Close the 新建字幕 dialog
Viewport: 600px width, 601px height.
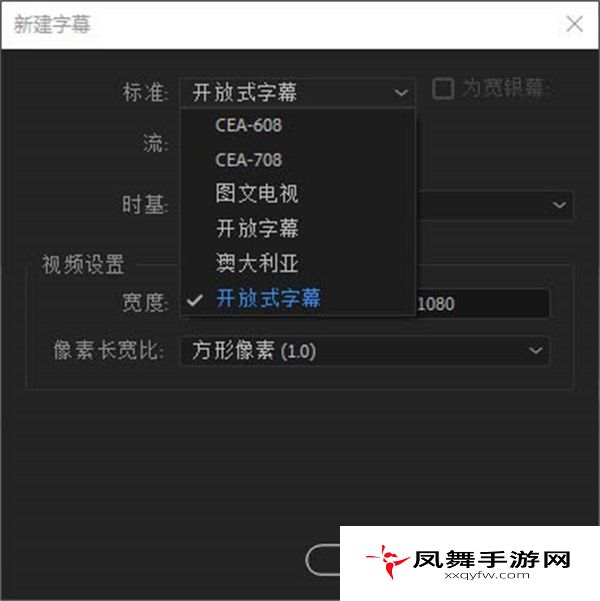(574, 24)
